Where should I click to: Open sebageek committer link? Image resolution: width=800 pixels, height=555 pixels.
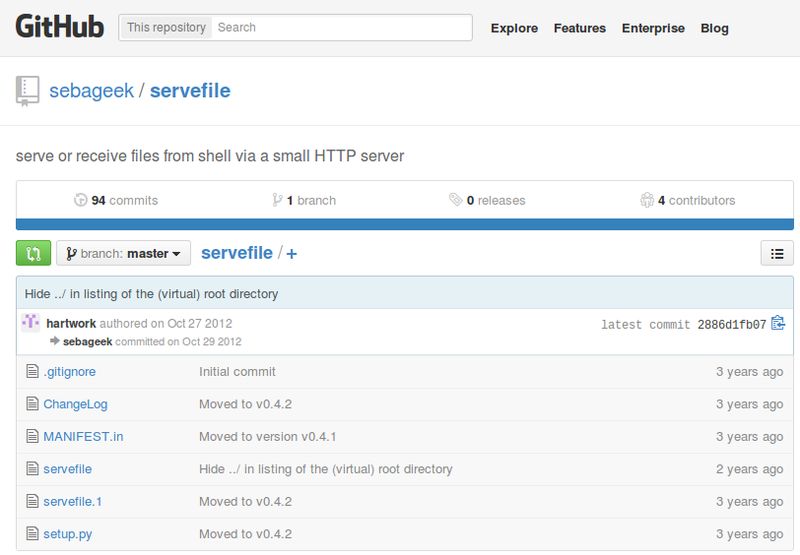[x=87, y=342]
